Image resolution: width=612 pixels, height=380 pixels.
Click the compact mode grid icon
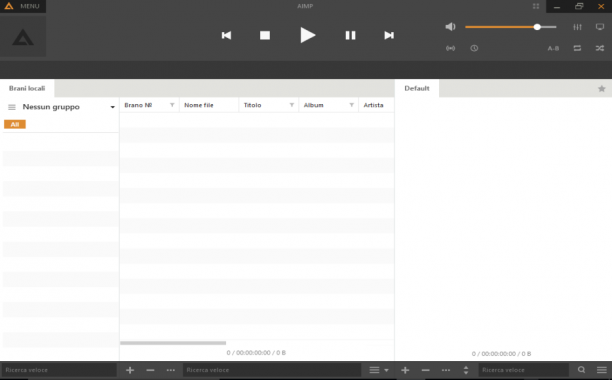pos(536,6)
